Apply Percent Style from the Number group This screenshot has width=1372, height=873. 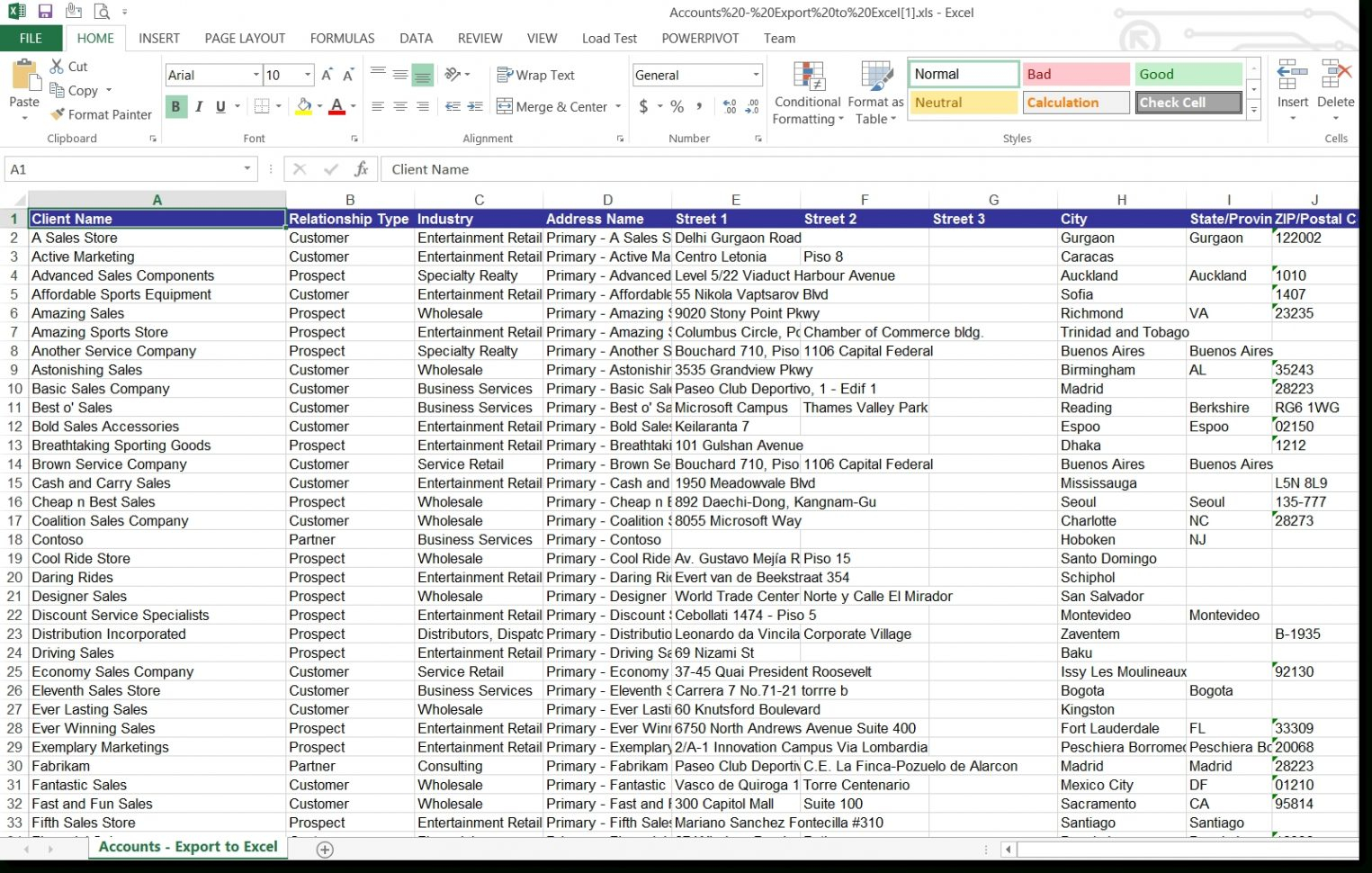pyautogui.click(x=675, y=106)
